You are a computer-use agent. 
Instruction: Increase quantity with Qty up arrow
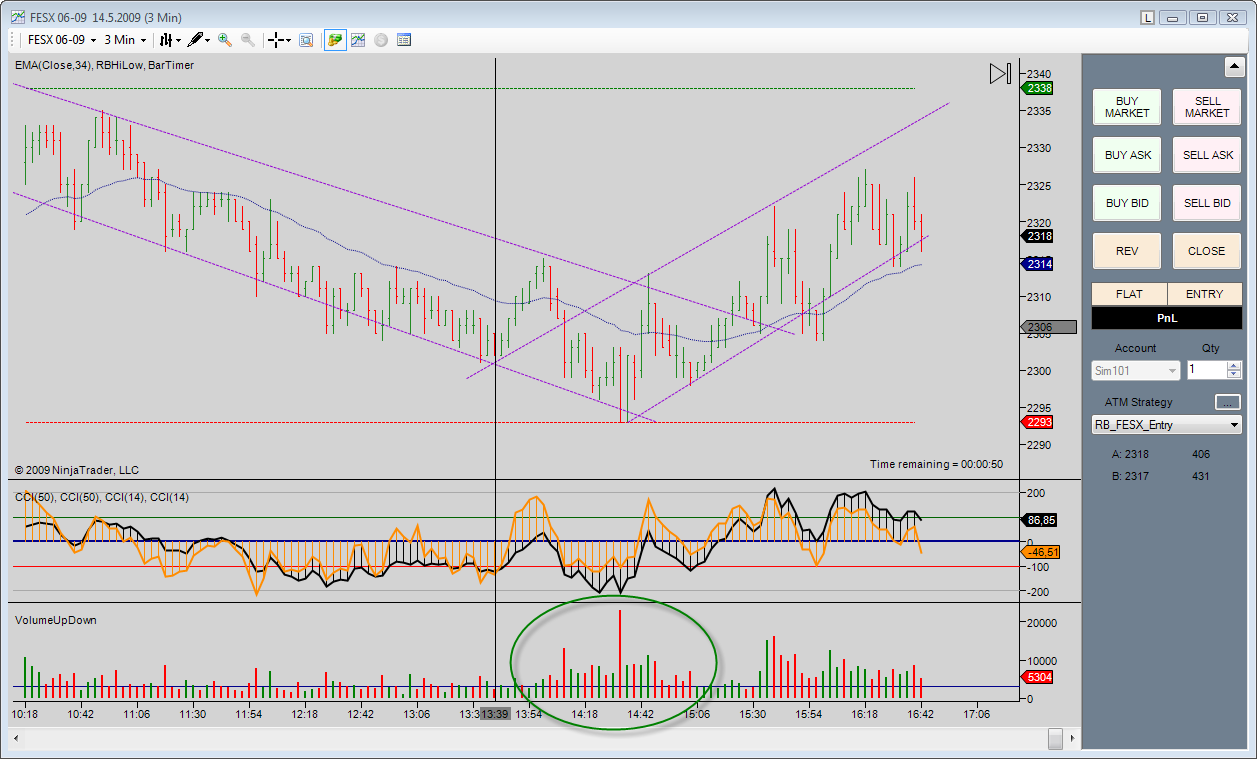tap(1234, 365)
